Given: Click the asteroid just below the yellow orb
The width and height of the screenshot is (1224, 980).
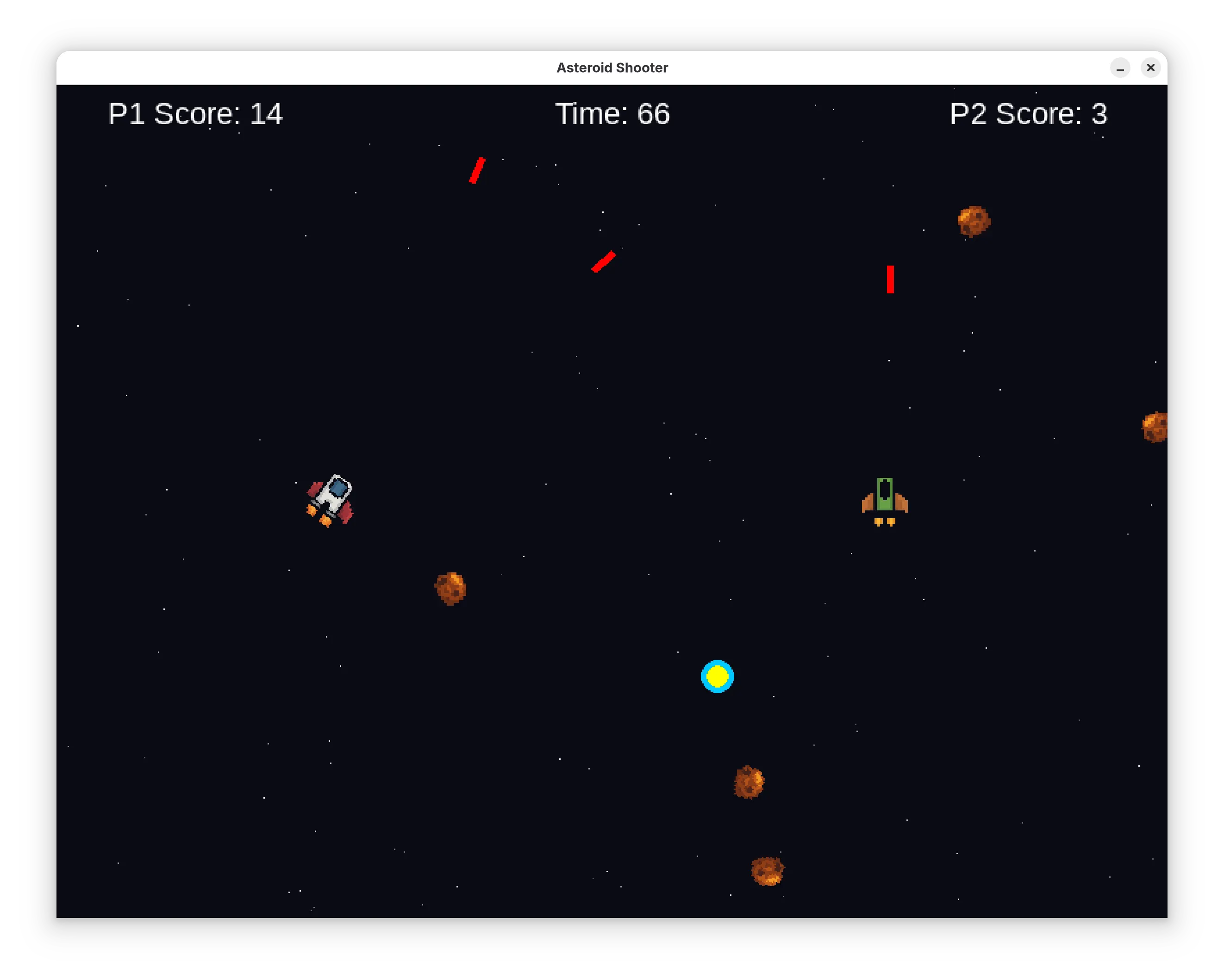Looking at the screenshot, I should 749,782.
